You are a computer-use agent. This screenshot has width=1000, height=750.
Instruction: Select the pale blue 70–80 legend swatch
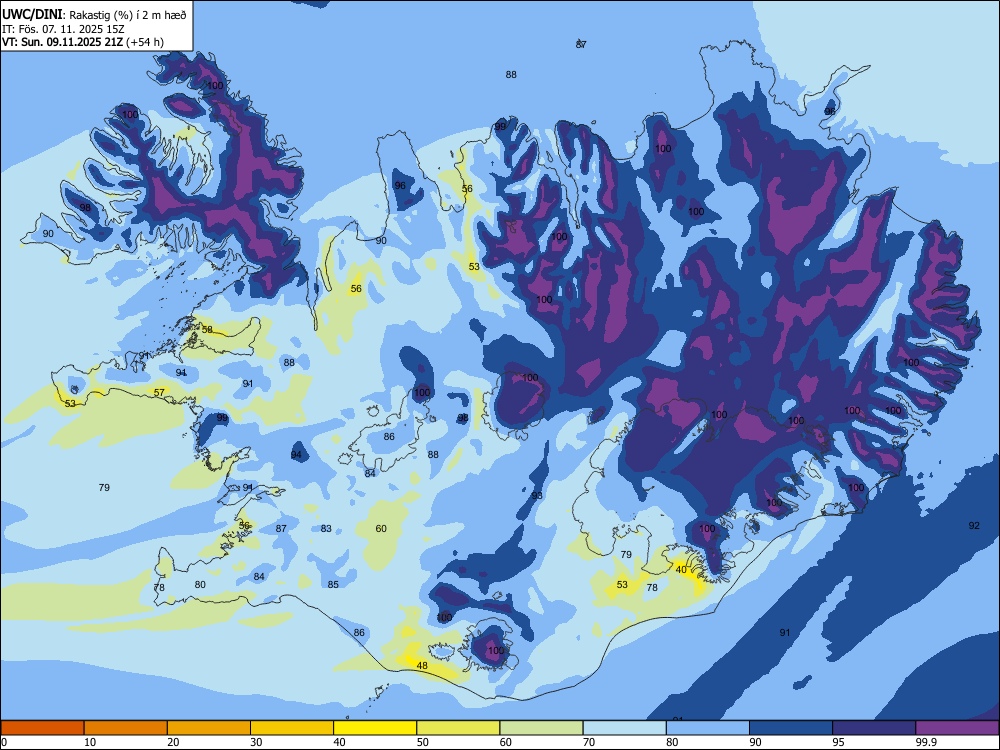click(x=624, y=728)
